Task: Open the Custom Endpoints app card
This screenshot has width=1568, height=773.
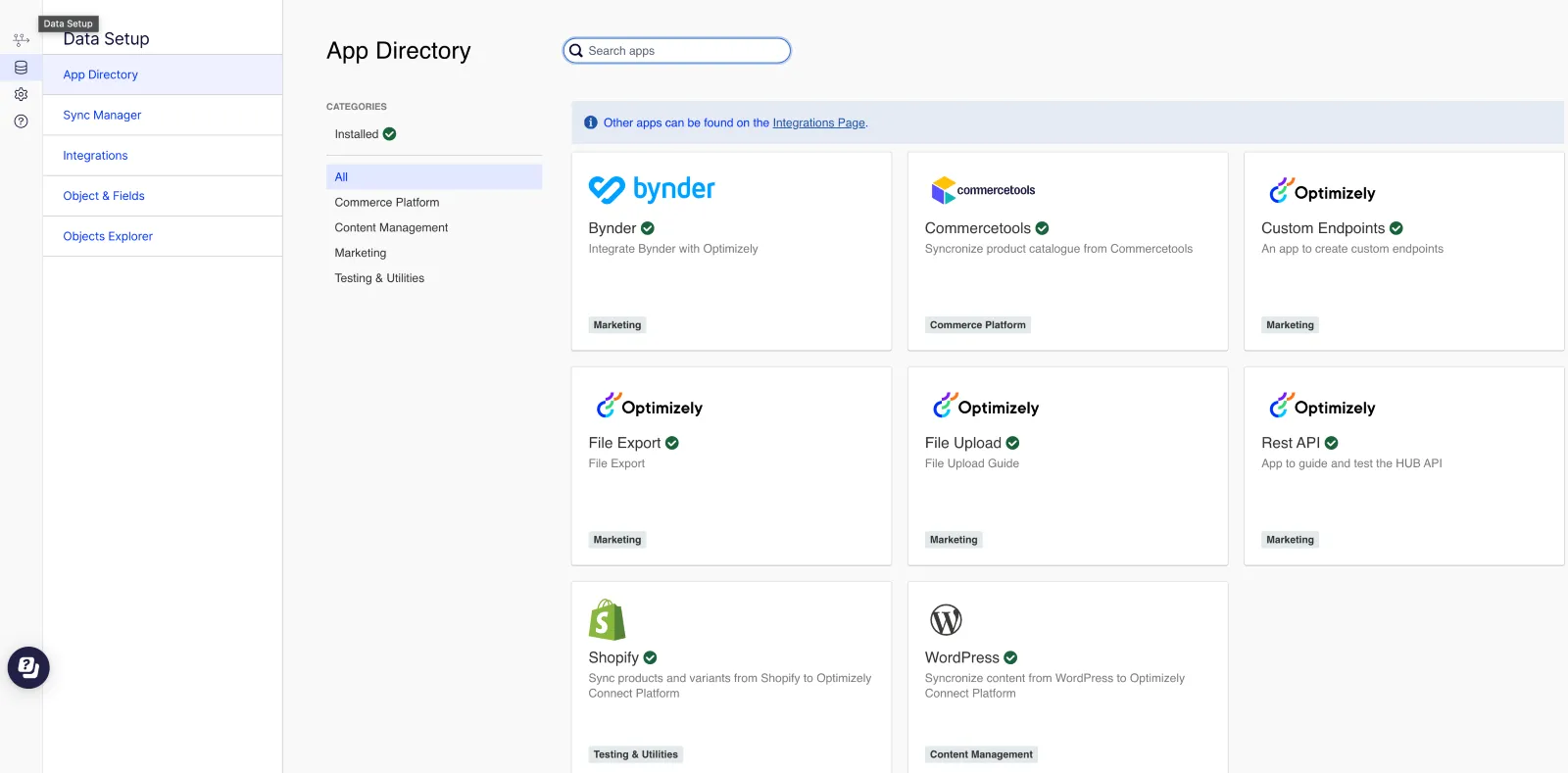Action: tap(1403, 251)
